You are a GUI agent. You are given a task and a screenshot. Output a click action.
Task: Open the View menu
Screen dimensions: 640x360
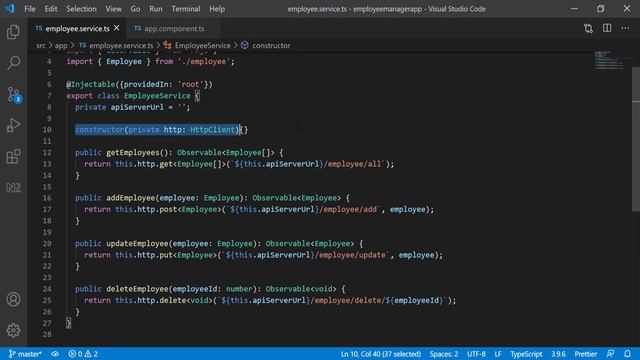click(x=113, y=9)
